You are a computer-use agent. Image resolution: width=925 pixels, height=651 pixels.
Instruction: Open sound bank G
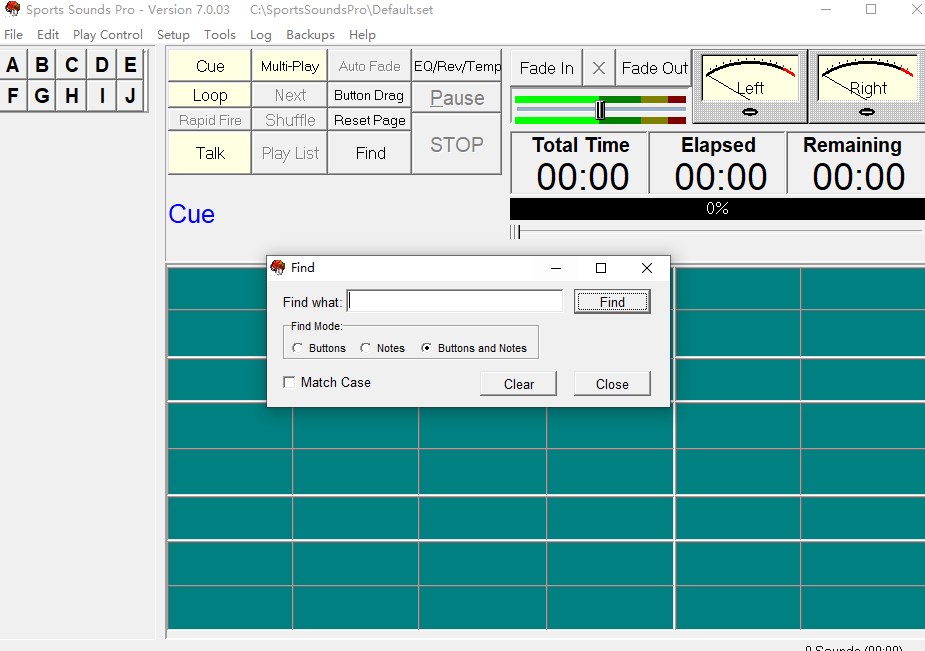(42, 96)
